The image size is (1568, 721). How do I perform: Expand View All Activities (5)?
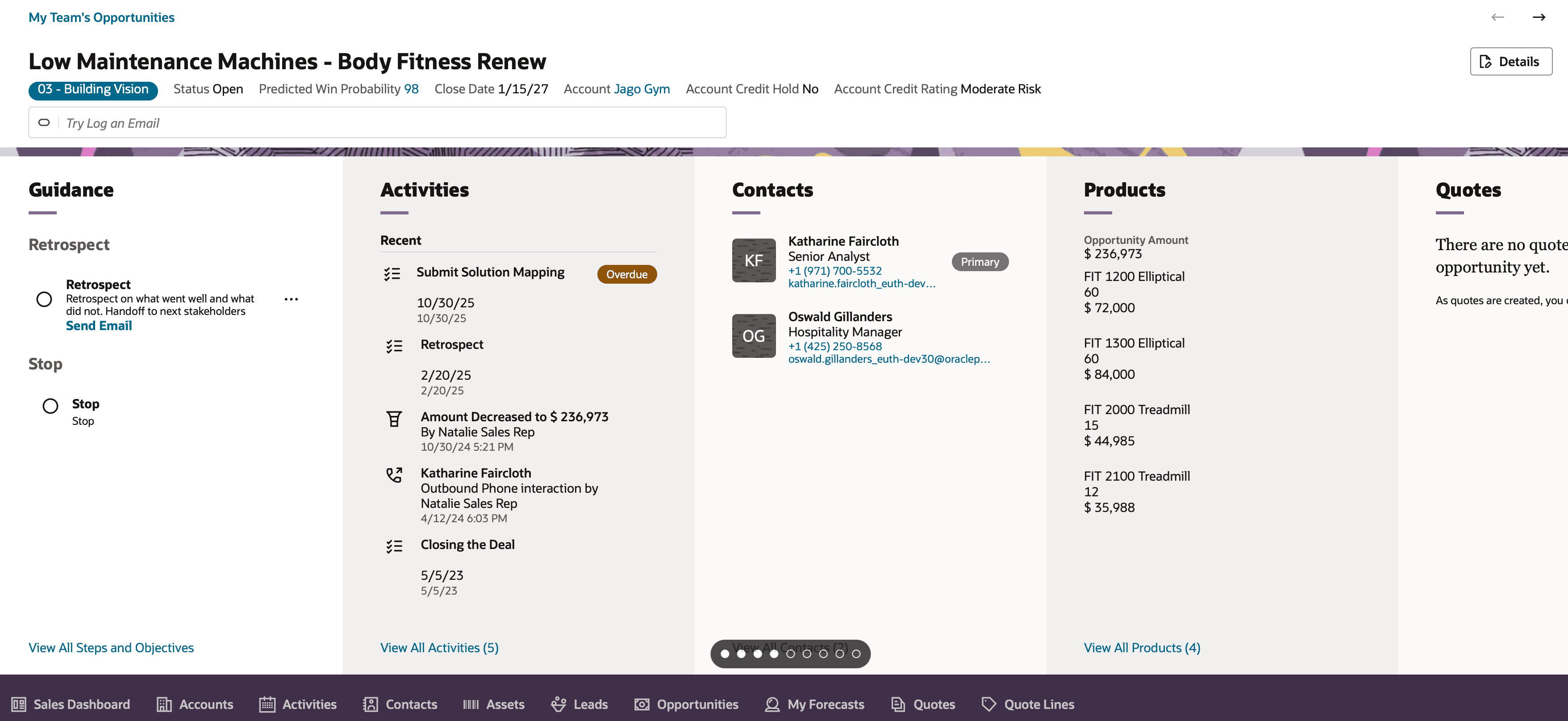[439, 647]
